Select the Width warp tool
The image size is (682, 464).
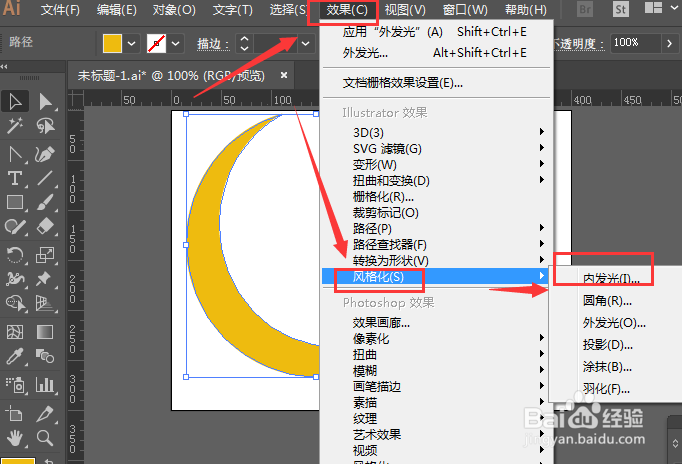pyautogui.click(x=15, y=279)
